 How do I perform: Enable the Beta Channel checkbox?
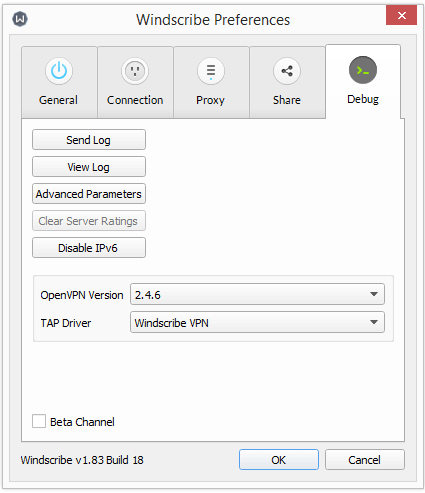39,421
